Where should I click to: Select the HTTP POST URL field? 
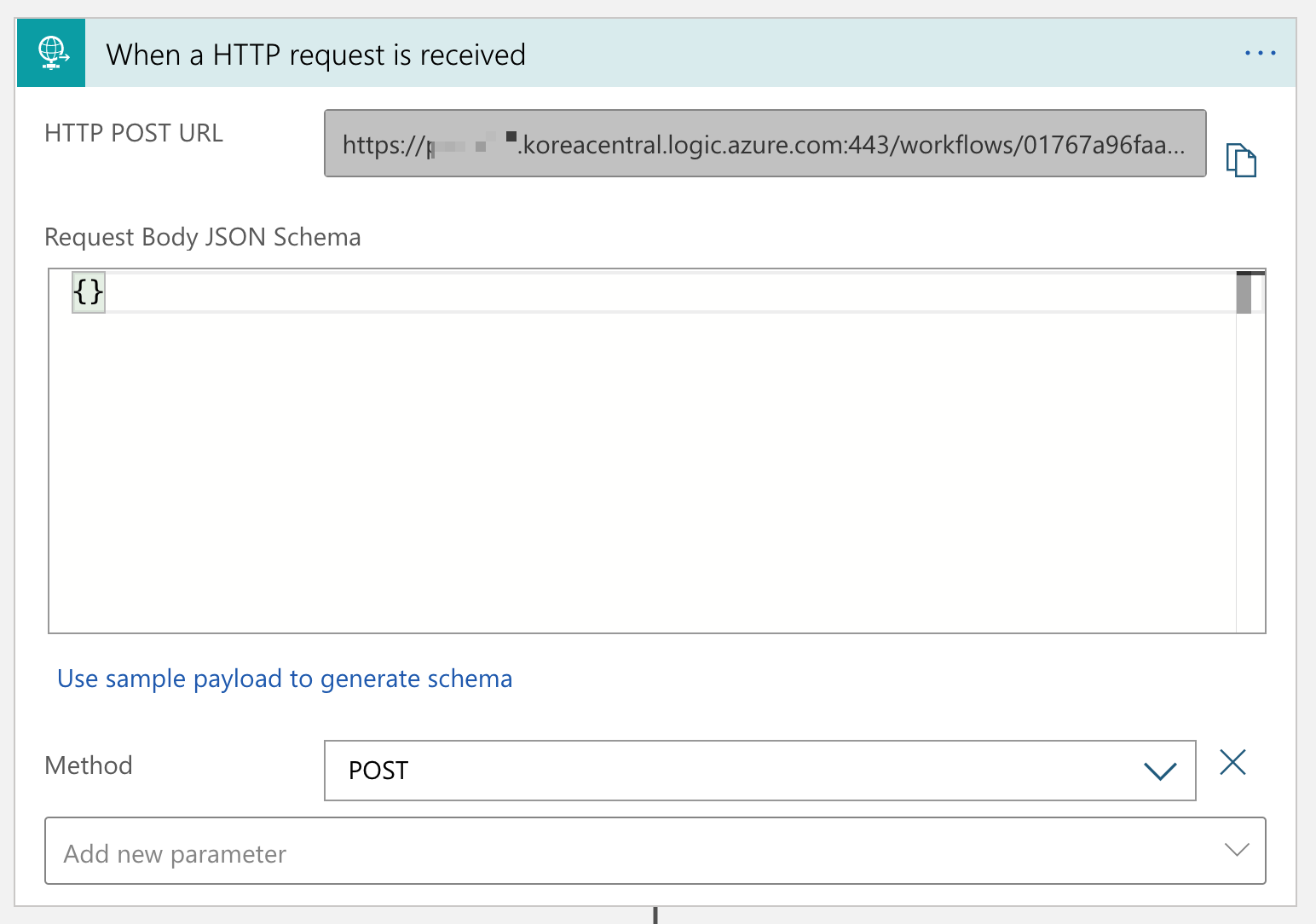point(765,143)
